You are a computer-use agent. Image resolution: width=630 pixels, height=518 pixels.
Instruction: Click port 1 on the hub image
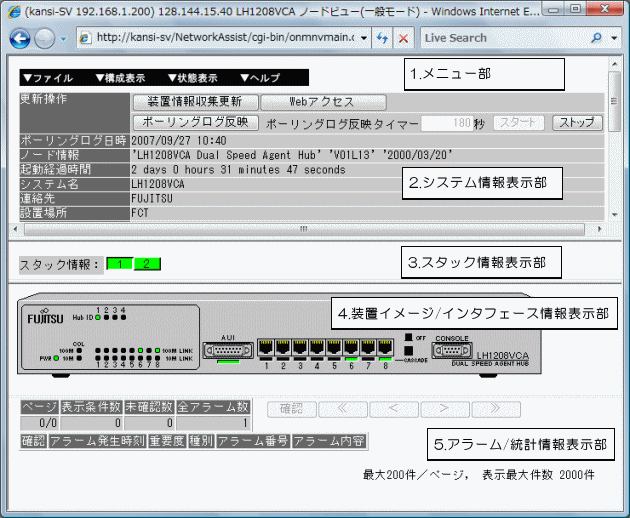point(267,349)
